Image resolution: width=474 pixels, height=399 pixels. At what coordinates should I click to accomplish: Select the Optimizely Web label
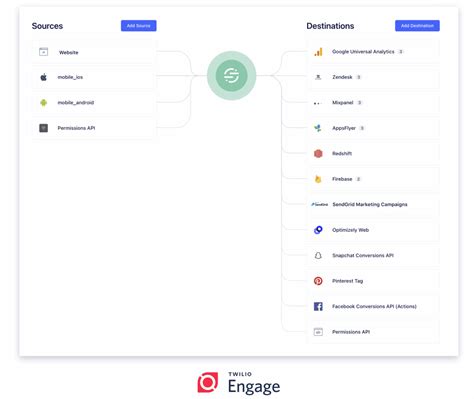(350, 230)
